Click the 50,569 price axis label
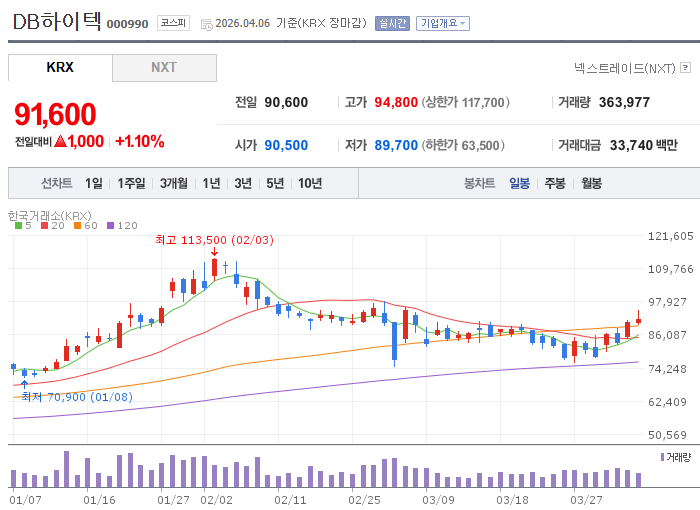This screenshot has height=510, width=700. (667, 435)
